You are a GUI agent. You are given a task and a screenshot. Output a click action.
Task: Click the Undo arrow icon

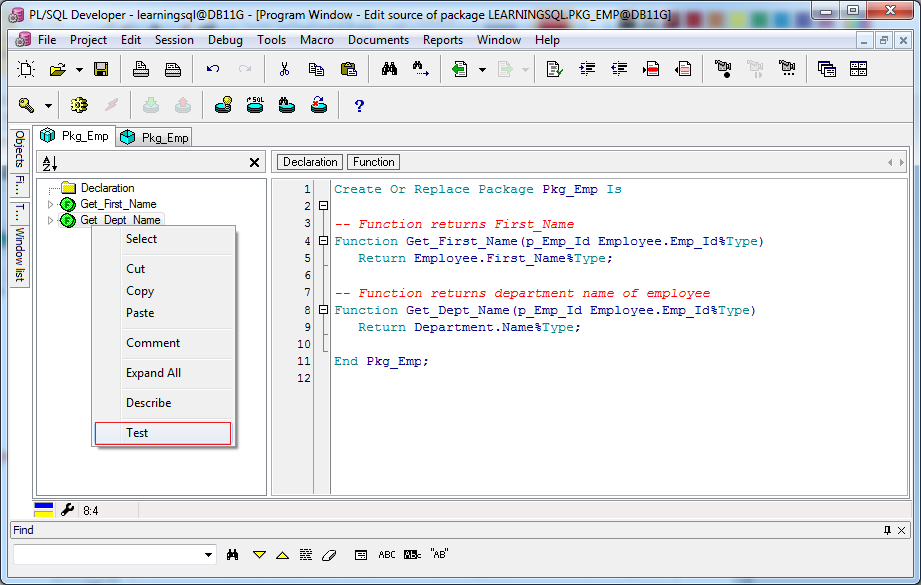click(x=213, y=69)
